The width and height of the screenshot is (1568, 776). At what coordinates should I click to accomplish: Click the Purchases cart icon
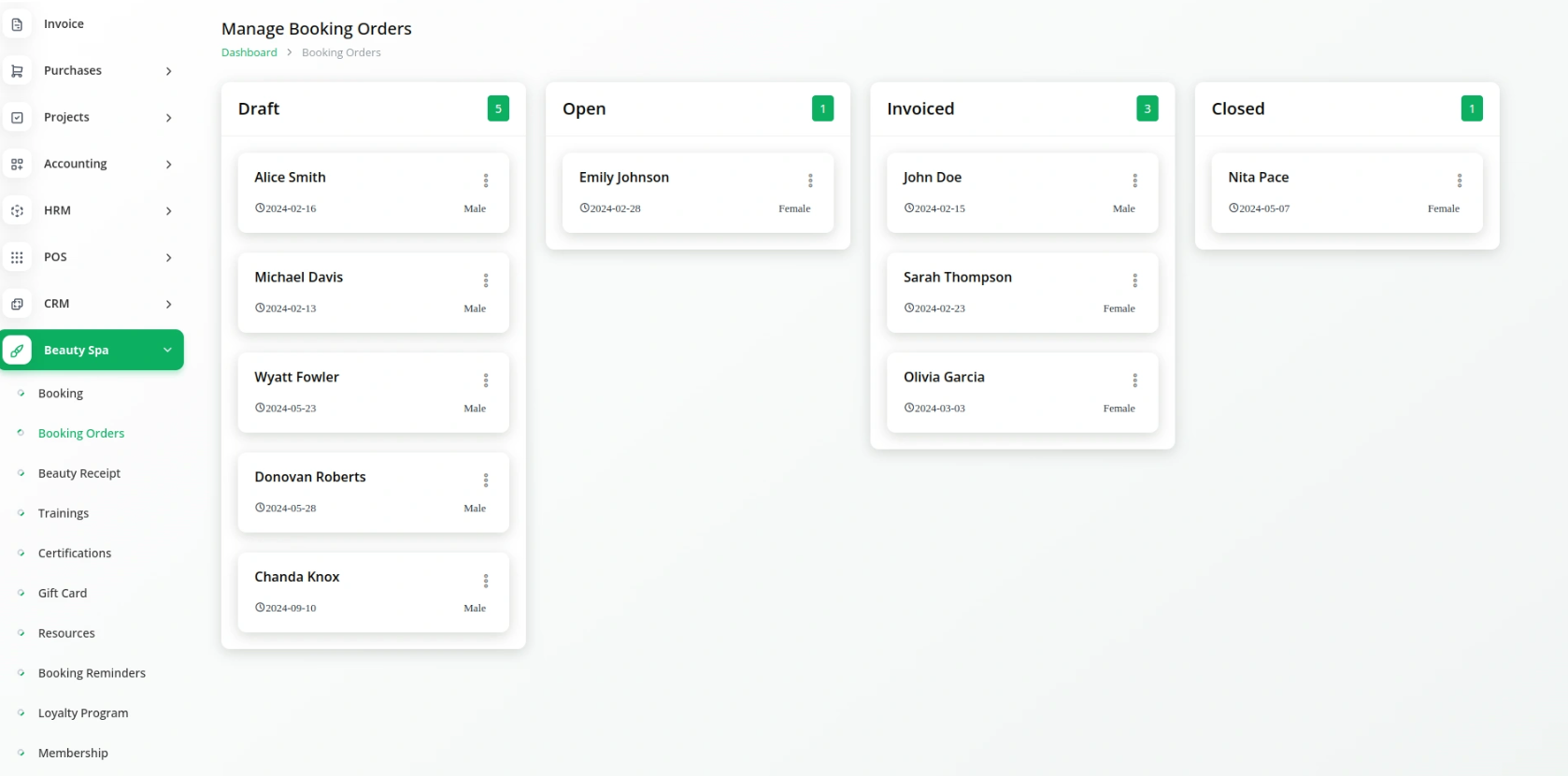17,71
